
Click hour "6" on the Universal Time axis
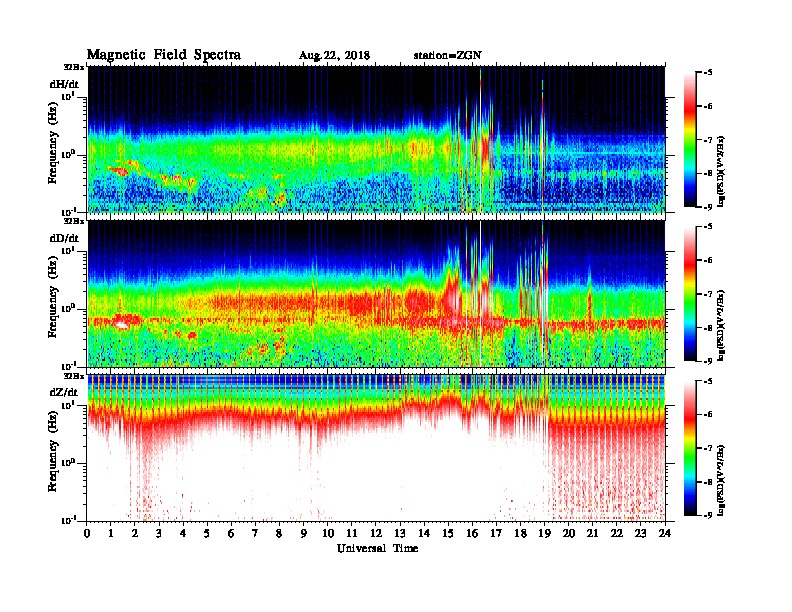pos(231,533)
